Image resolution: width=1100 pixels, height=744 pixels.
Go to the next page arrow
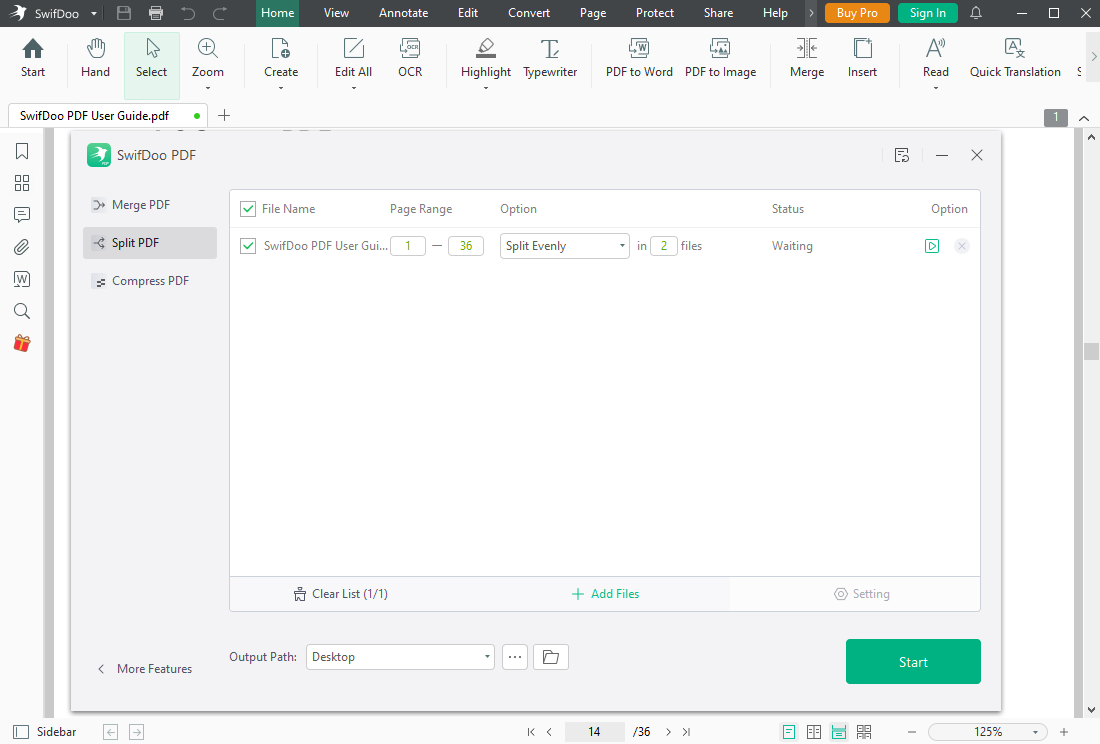point(668,732)
